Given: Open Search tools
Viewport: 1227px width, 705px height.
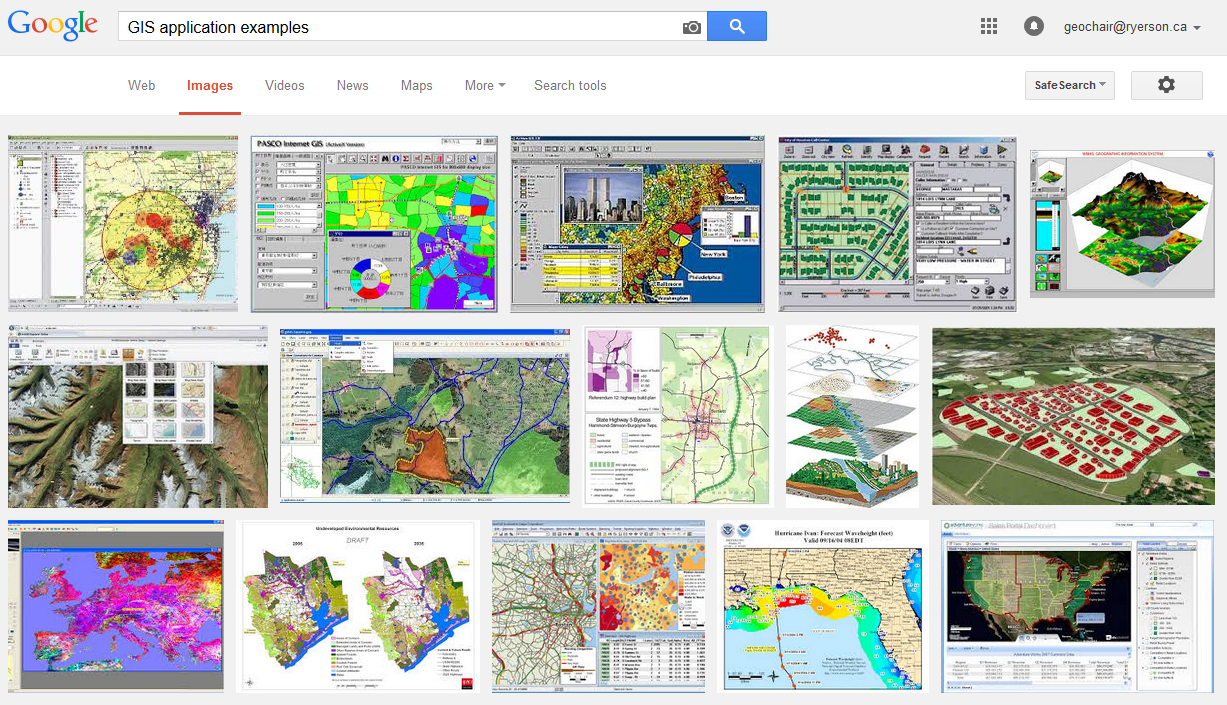Looking at the screenshot, I should (570, 86).
